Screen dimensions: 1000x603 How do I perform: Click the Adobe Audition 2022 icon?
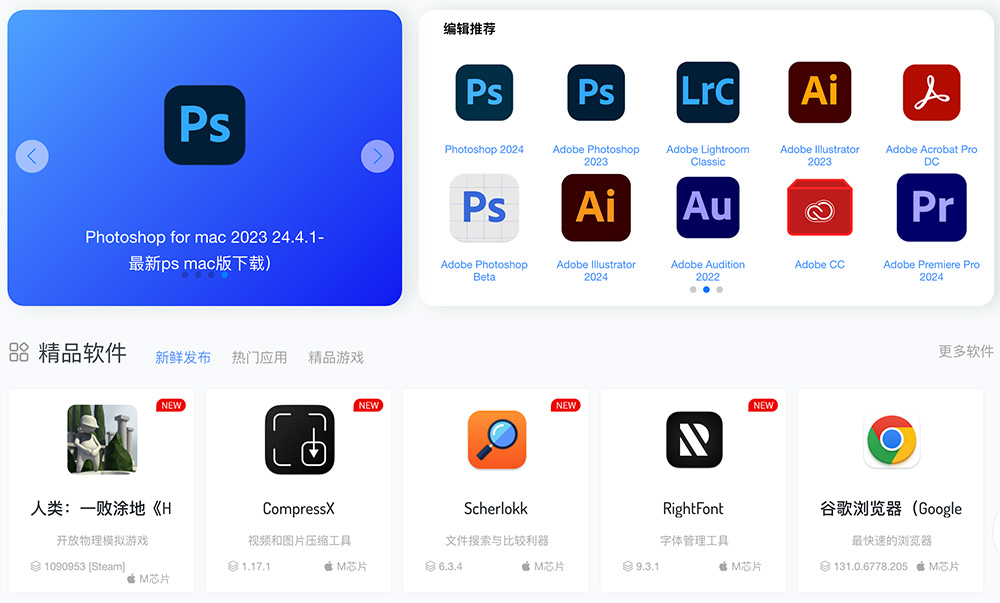tap(708, 207)
